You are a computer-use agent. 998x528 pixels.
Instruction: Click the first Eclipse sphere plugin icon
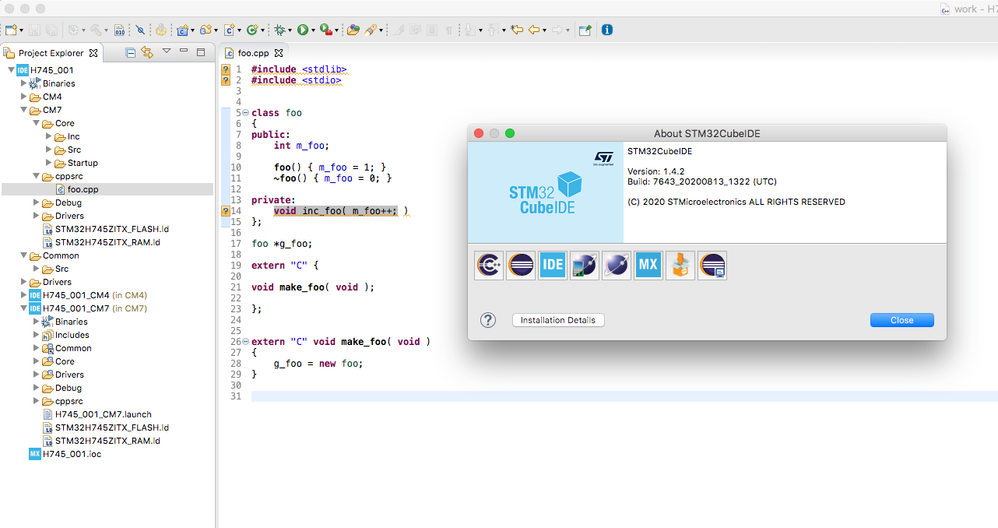point(521,265)
